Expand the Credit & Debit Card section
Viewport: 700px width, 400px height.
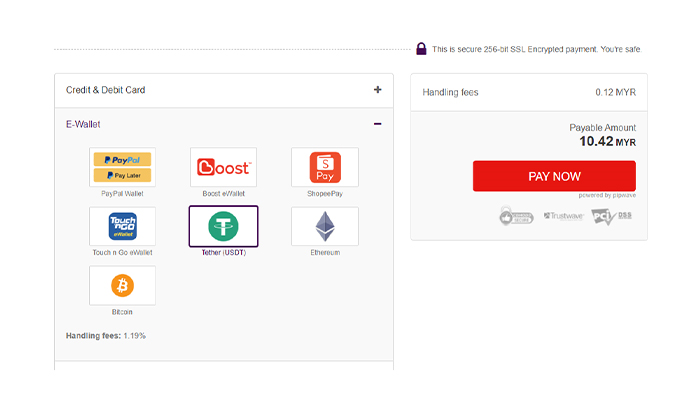(x=378, y=90)
